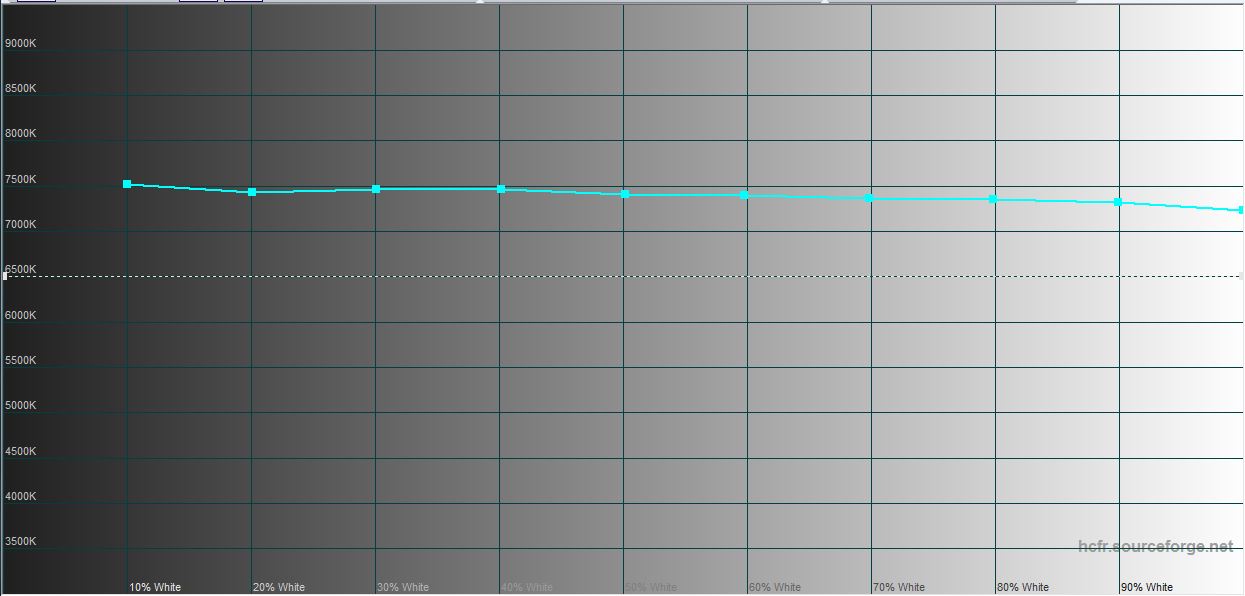The height and width of the screenshot is (596, 1245).
Task: Click the 9000K axis label
Action: pos(21,43)
